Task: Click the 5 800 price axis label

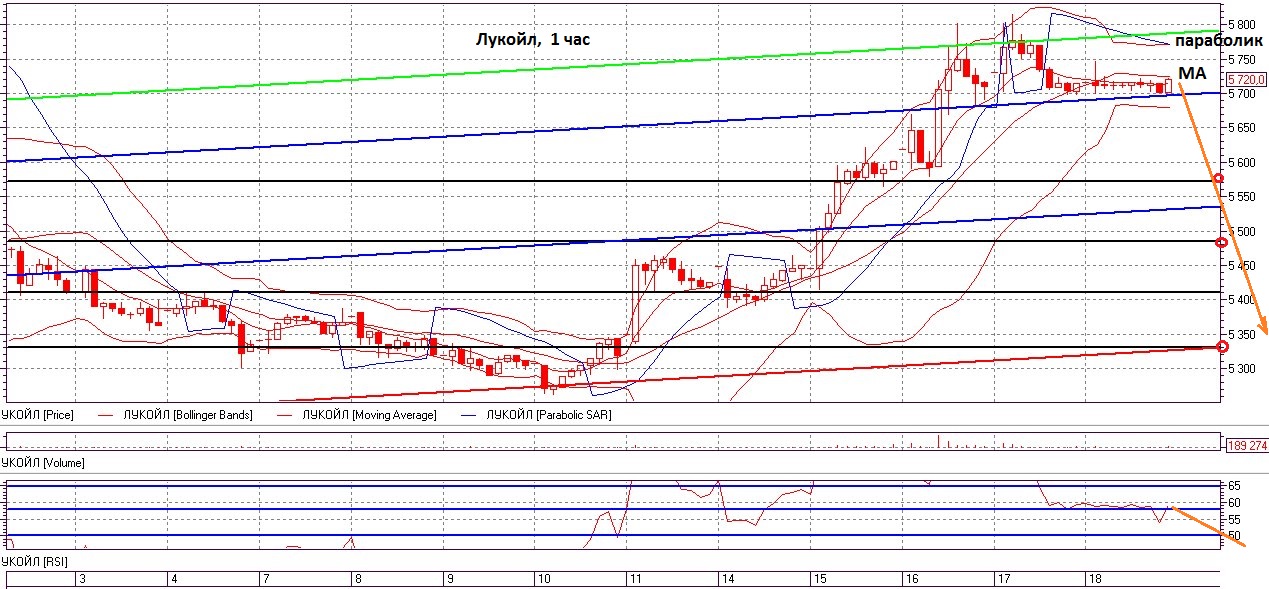Action: (1242, 24)
